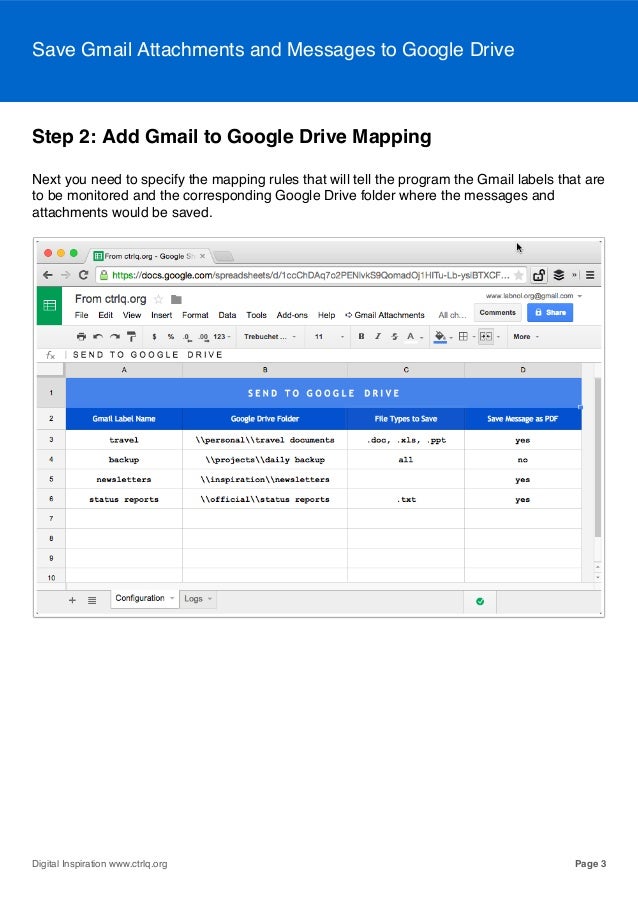Screen dimensions: 638x903
Task: Open the Gmail Attachments menu
Action: [x=385, y=315]
